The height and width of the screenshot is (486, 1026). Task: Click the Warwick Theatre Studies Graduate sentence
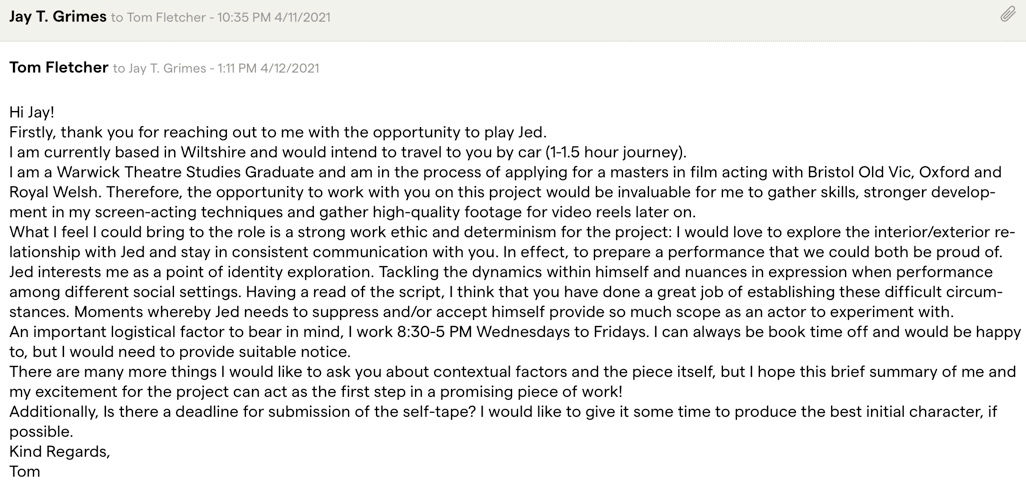pyautogui.click(x=505, y=173)
